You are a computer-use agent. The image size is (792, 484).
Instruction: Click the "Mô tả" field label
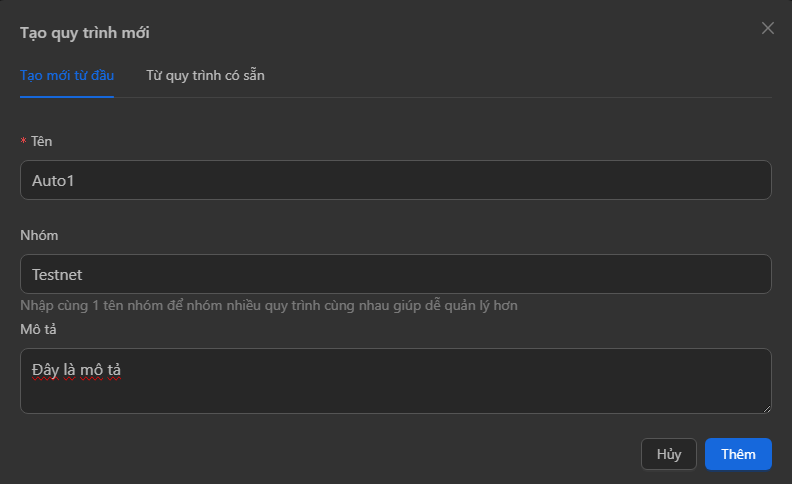coord(38,328)
